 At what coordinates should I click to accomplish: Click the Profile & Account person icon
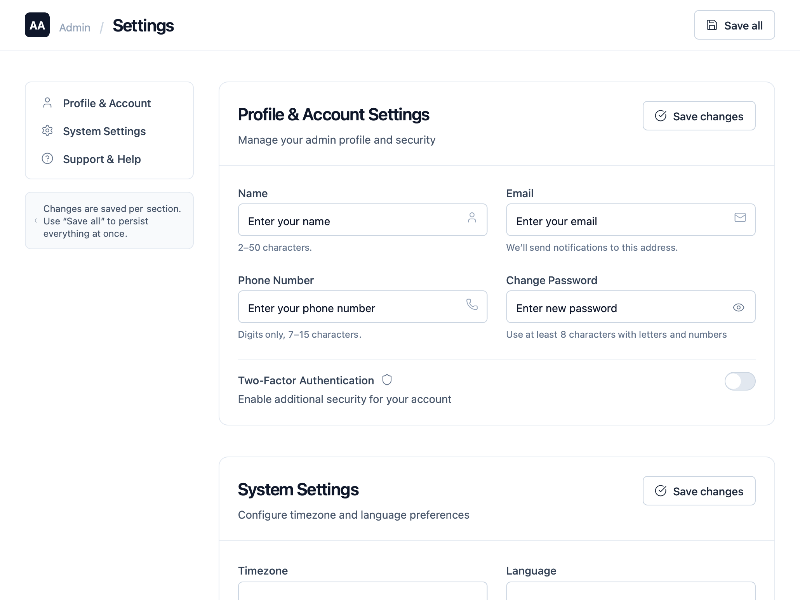pos(47,102)
